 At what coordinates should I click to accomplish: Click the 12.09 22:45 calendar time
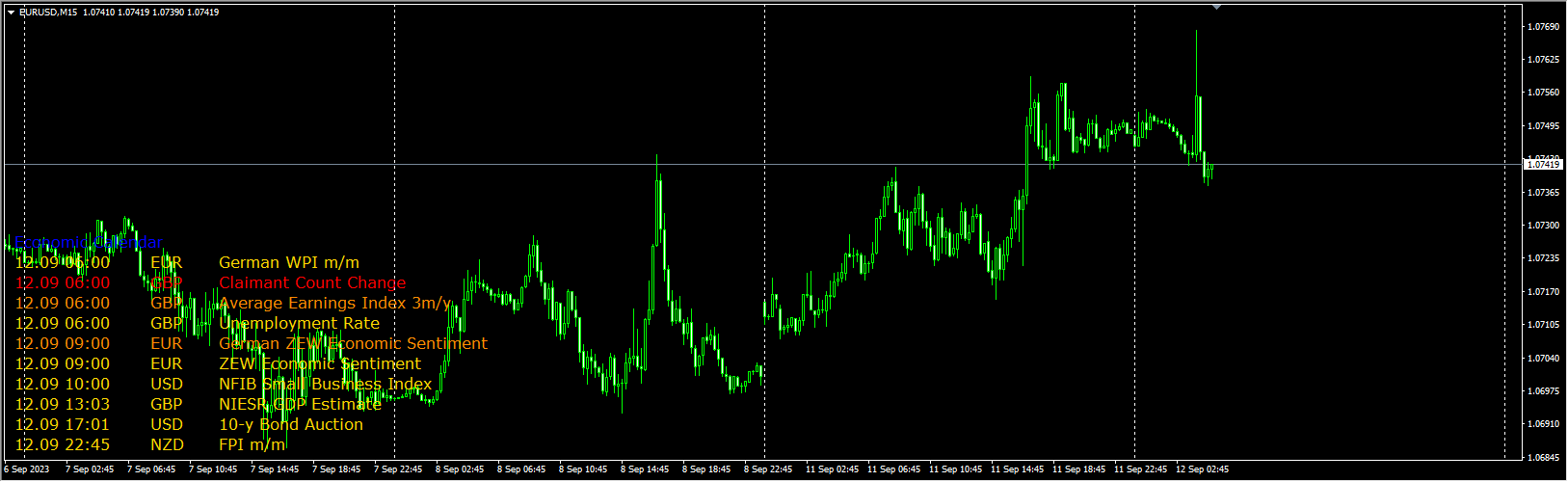point(63,444)
